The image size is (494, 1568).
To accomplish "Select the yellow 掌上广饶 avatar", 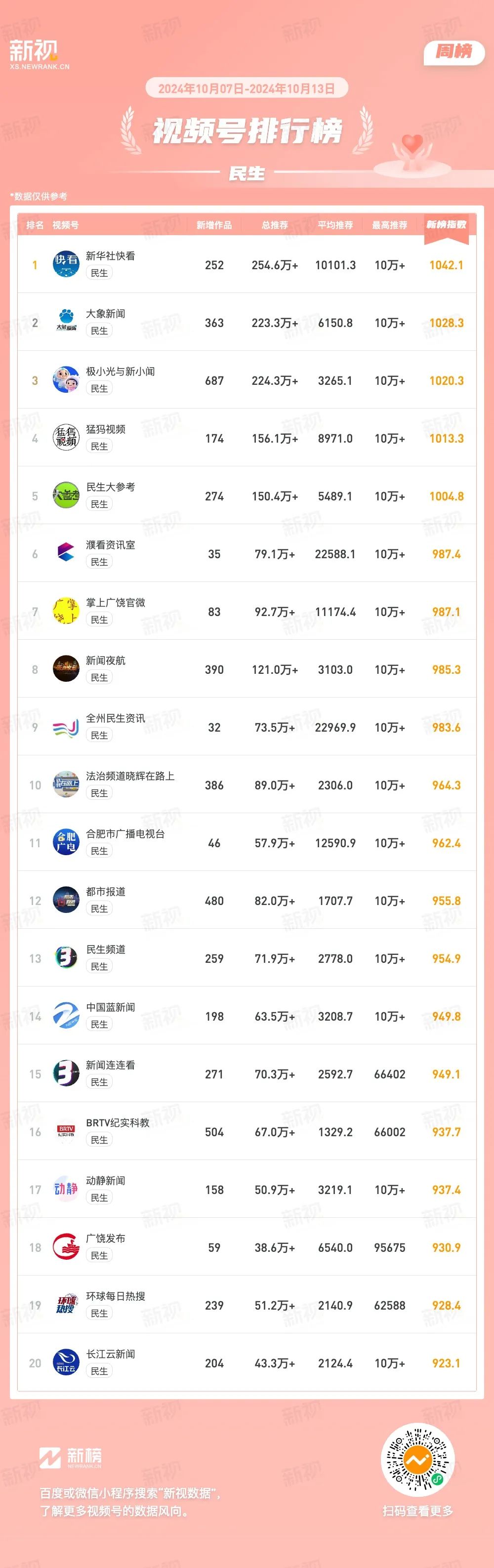I will point(66,611).
